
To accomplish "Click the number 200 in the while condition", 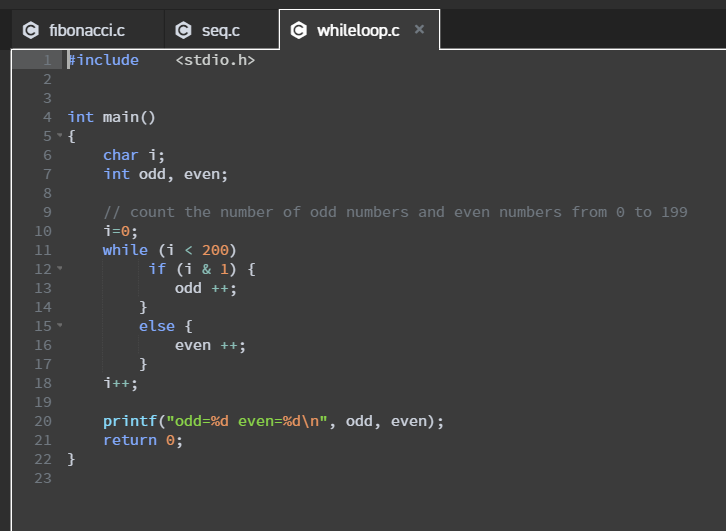I will pyautogui.click(x=215, y=250).
